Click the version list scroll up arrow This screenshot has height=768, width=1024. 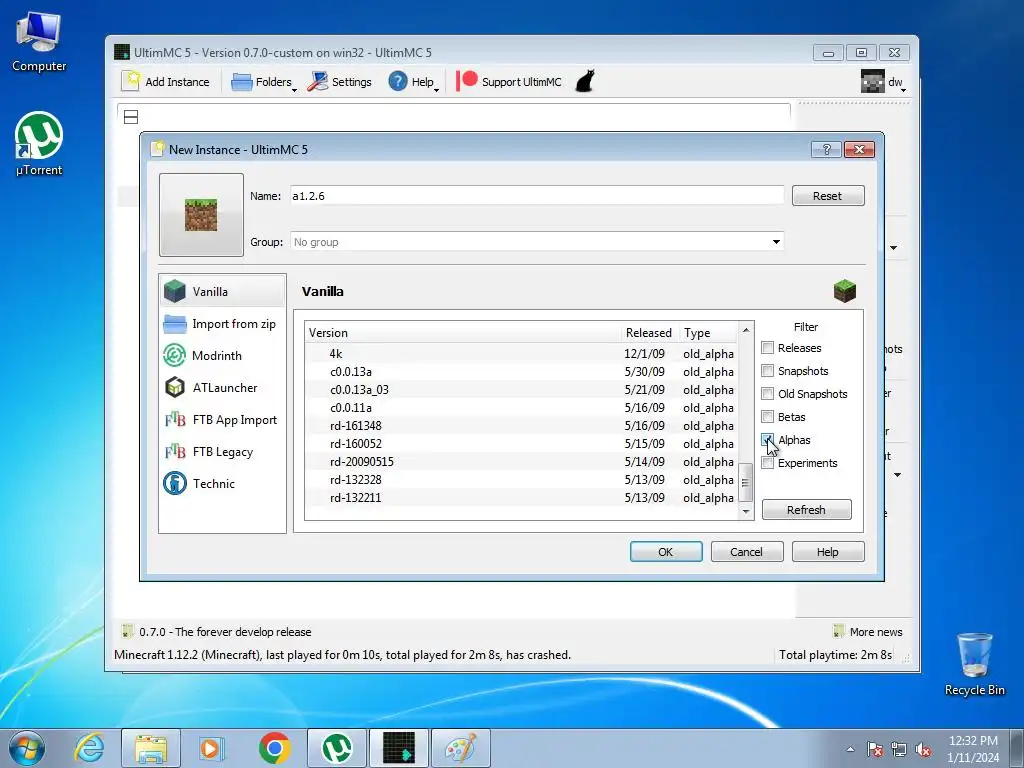(x=746, y=330)
